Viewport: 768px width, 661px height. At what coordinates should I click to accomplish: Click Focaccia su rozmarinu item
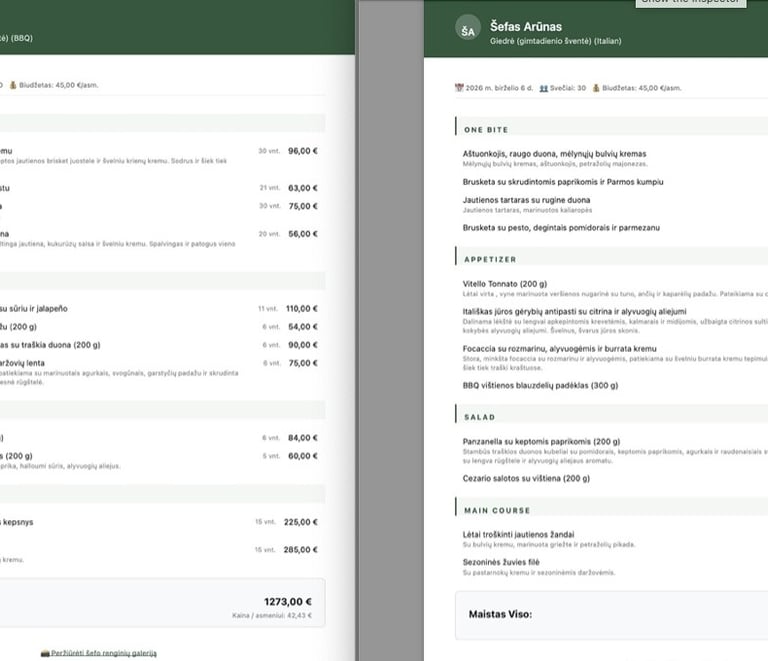point(559,349)
